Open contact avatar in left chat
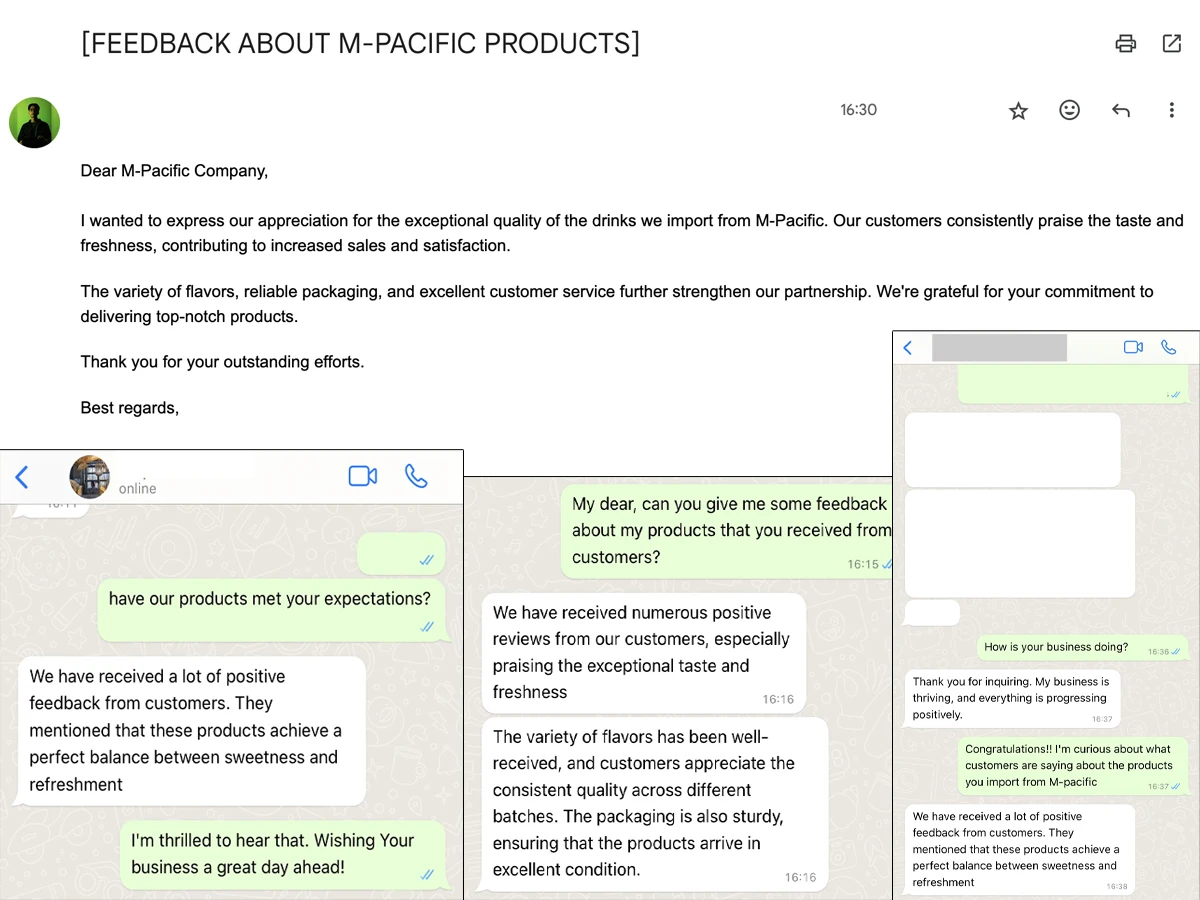The height and width of the screenshot is (900, 1200). tap(90, 477)
